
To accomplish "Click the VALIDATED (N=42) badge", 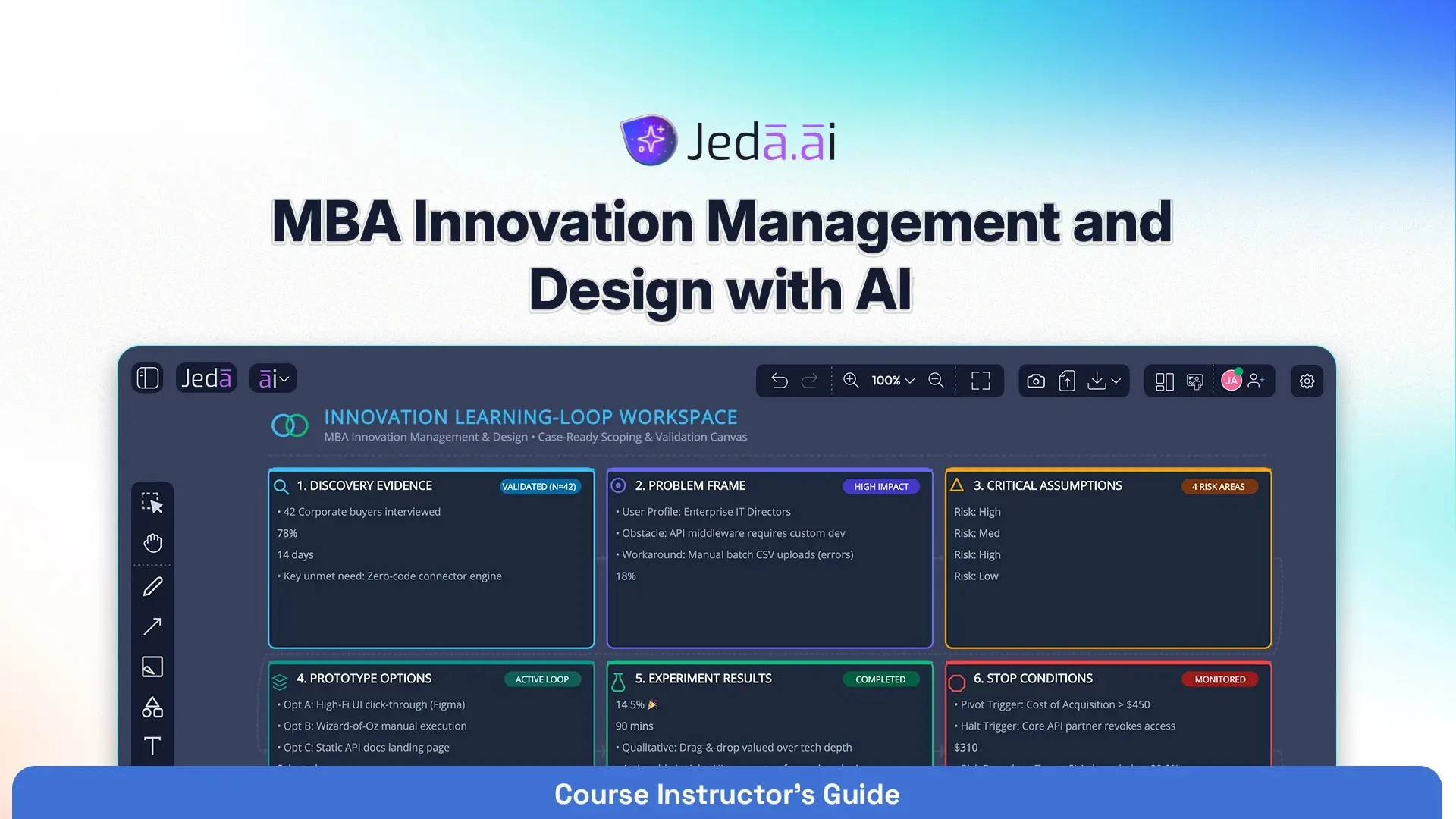I will (539, 487).
